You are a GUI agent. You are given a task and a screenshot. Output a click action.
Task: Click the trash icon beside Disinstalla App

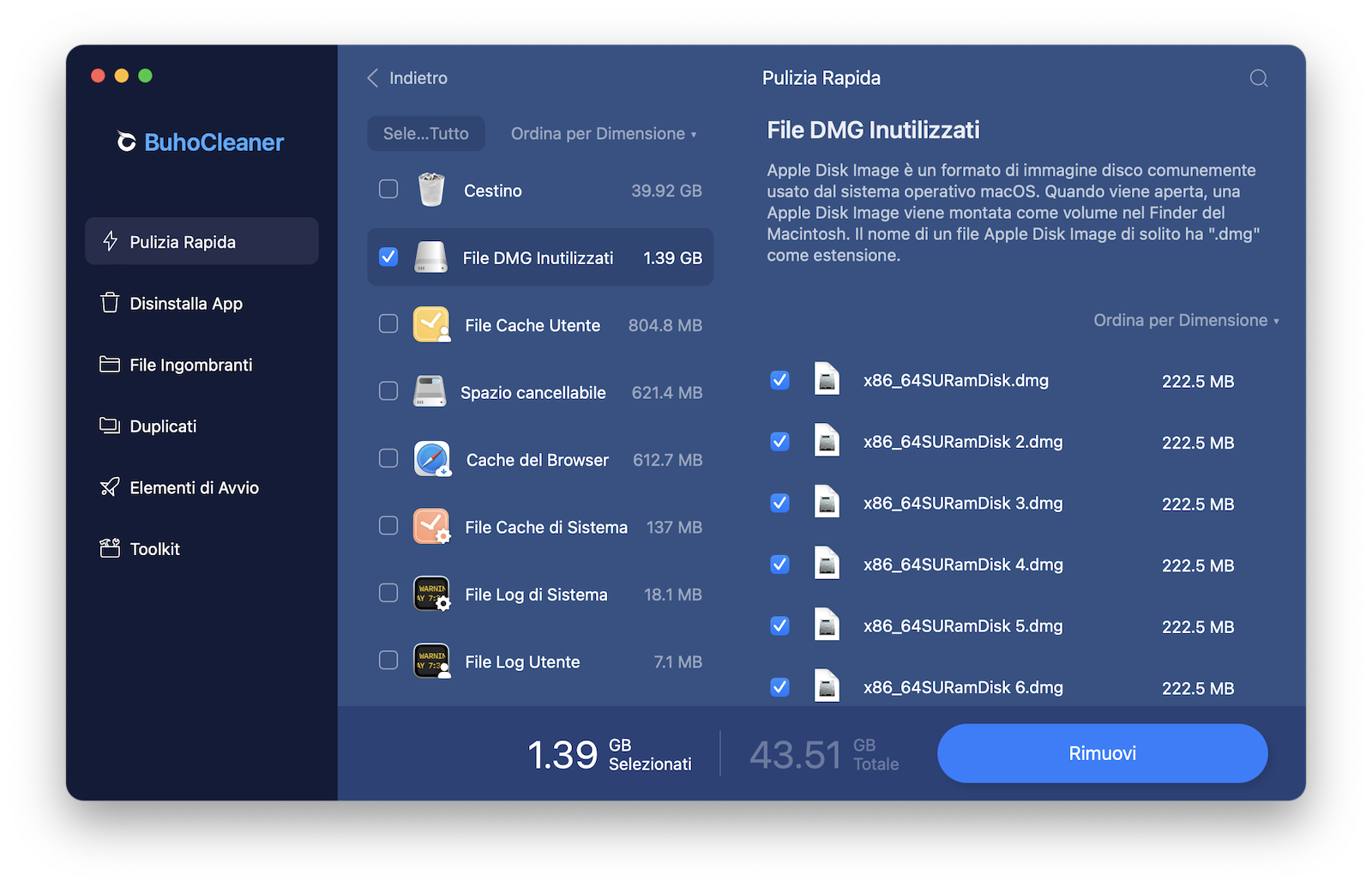pos(110,303)
